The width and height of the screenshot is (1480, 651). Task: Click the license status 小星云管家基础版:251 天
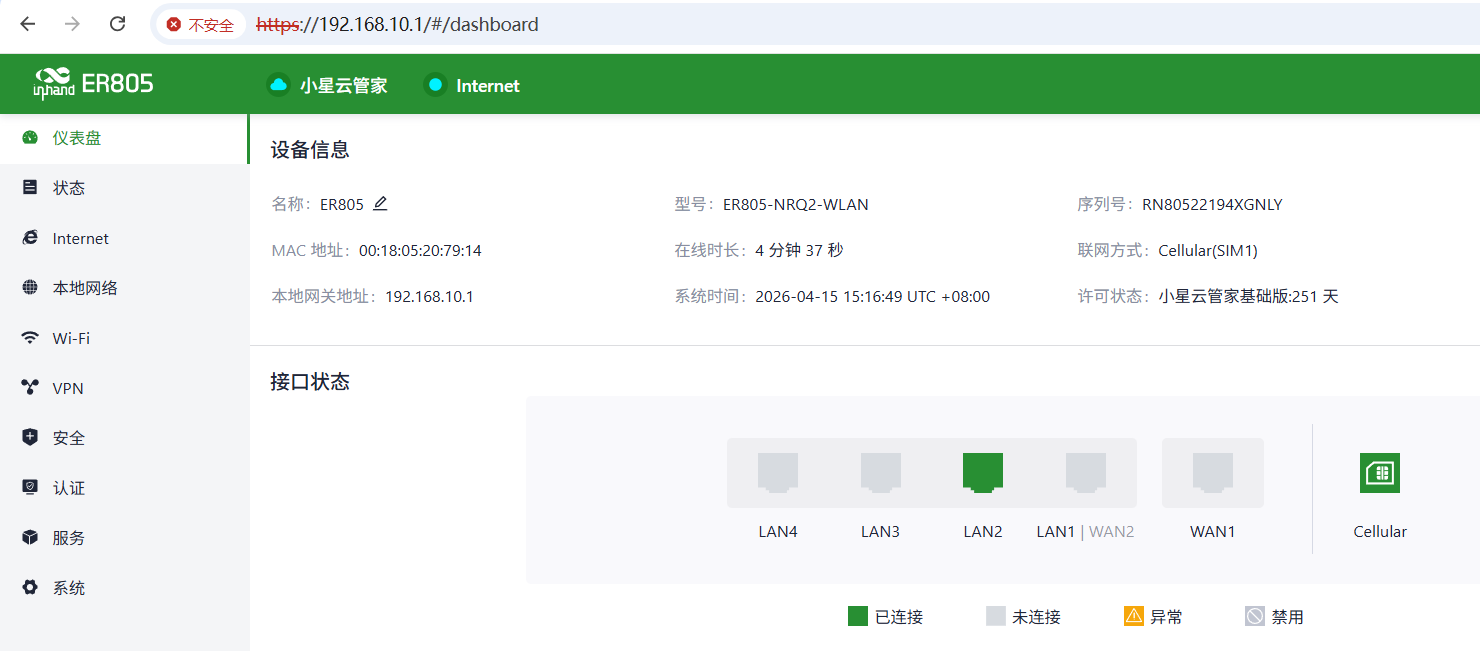pos(1248,296)
